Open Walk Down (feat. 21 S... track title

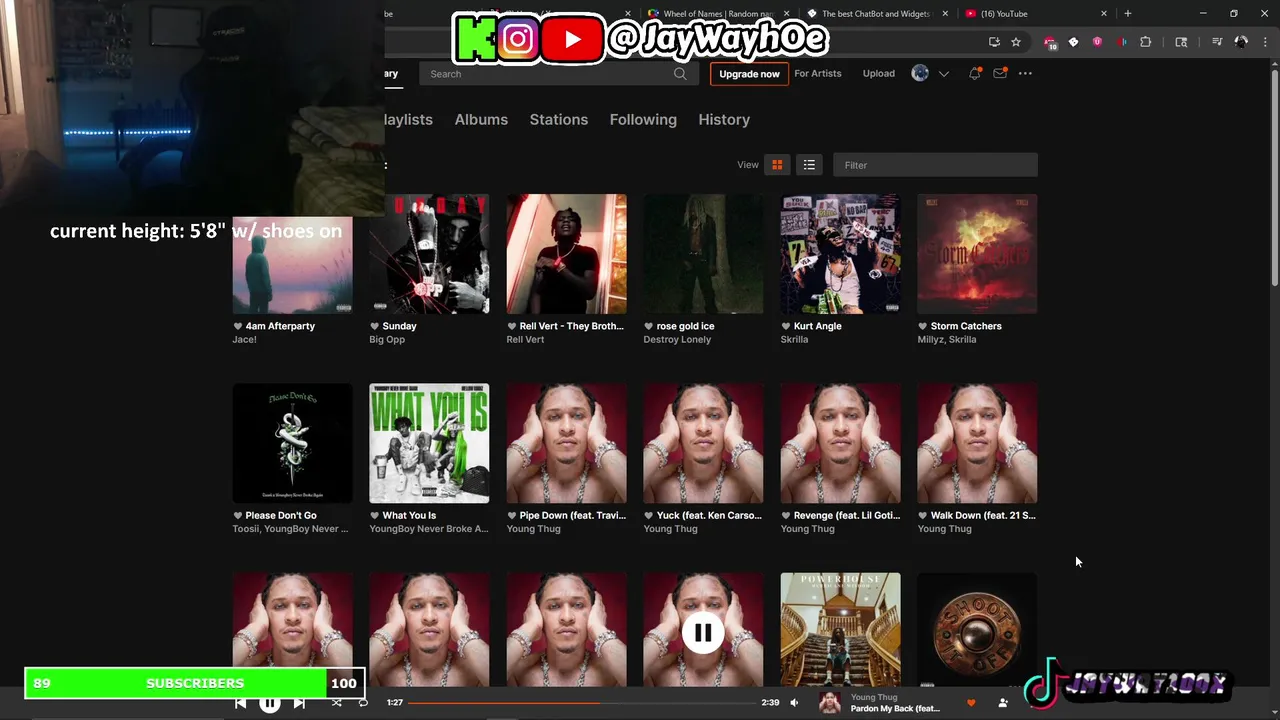[983, 516]
